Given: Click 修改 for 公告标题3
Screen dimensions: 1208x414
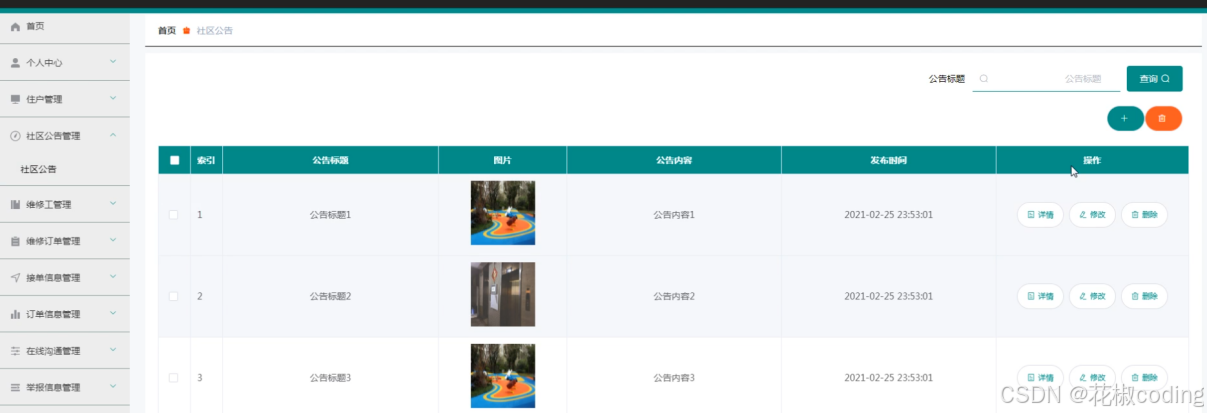Looking at the screenshot, I should (x=1092, y=377).
